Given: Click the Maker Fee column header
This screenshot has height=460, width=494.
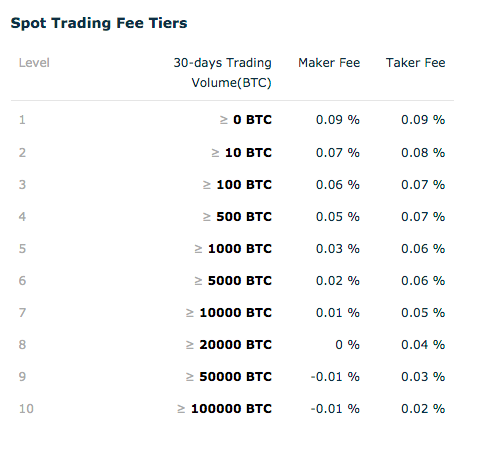Looking at the screenshot, I should point(329,63).
